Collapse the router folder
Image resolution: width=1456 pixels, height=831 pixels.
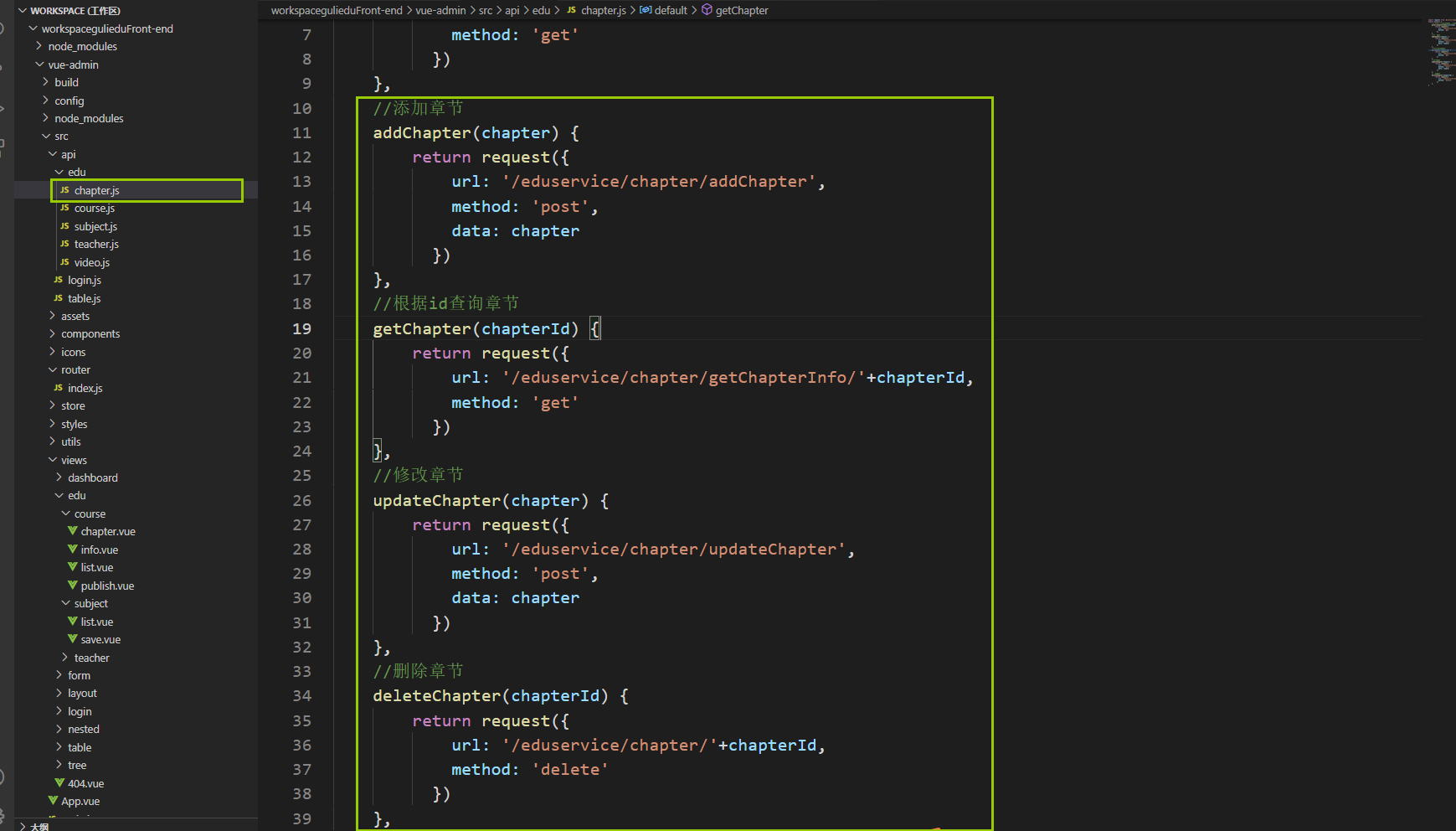coord(53,369)
